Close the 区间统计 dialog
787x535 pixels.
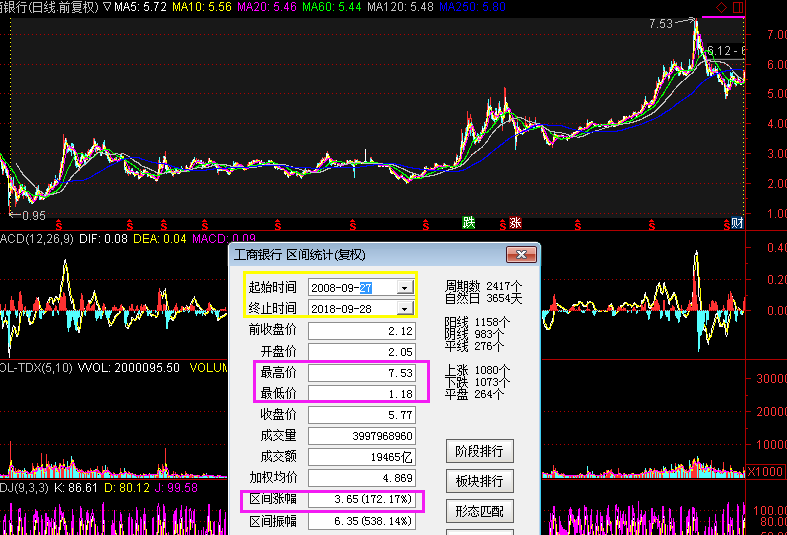[x=521, y=254]
